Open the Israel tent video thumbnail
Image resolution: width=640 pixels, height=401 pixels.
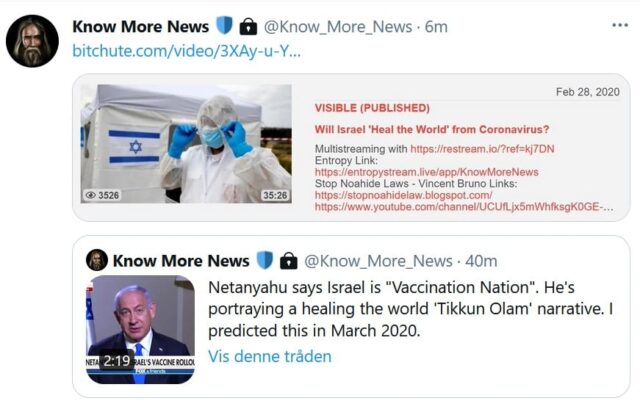186,144
